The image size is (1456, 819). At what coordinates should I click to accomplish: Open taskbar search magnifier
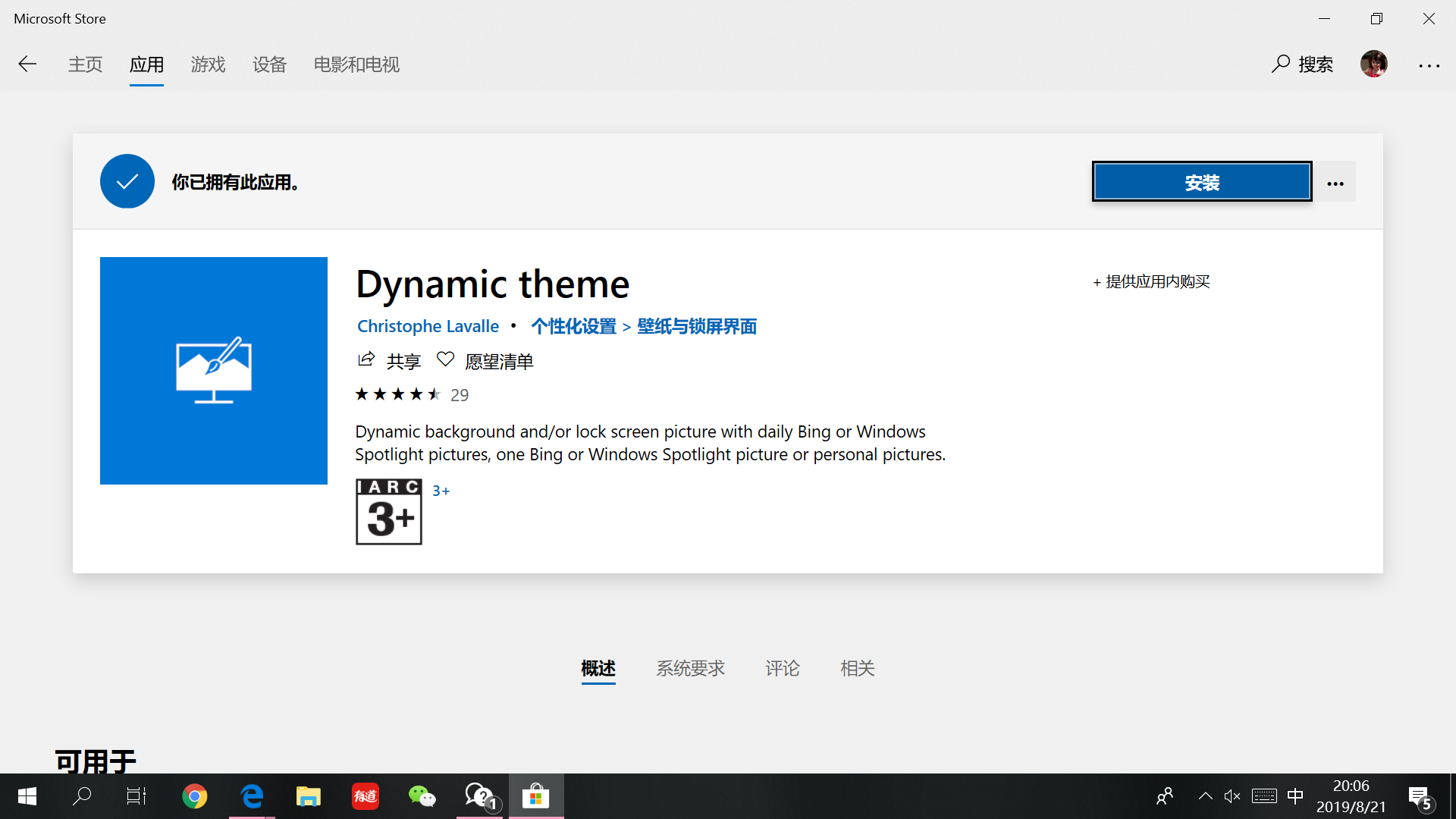coord(82,796)
